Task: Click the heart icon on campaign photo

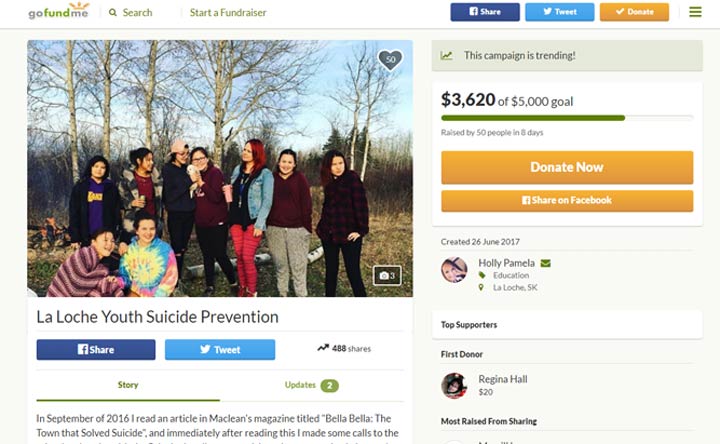Action: click(390, 60)
